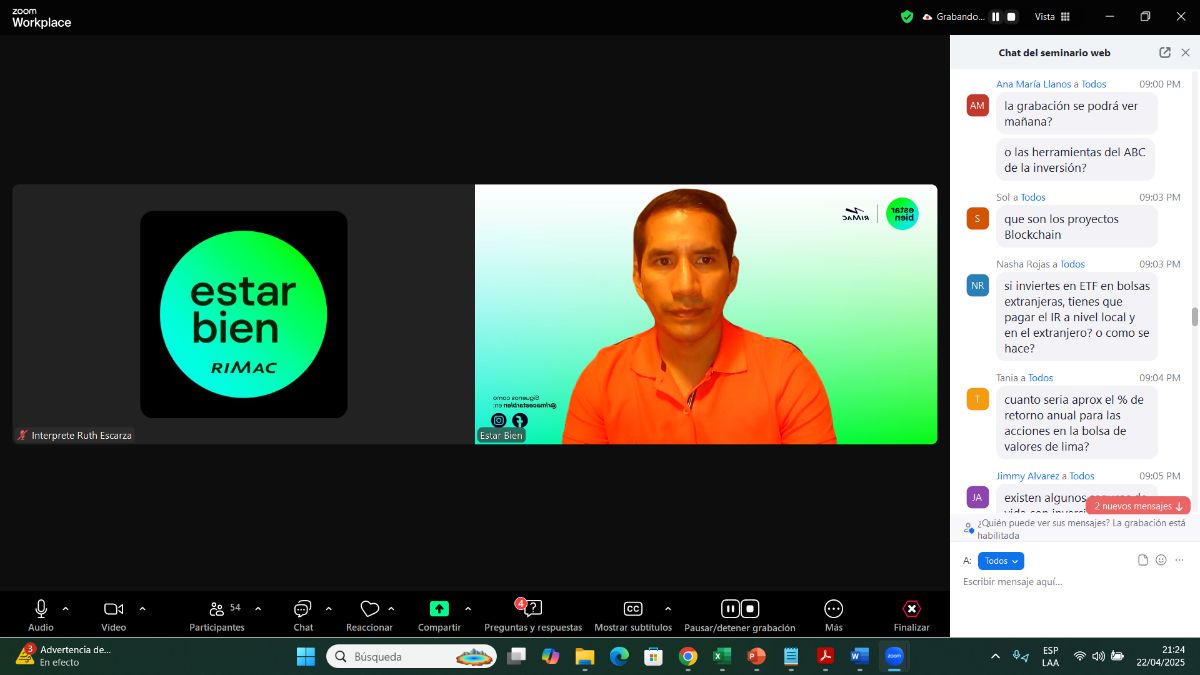Click the Escribir mensaje aquí field
The height and width of the screenshot is (675, 1200).
pyautogui.click(x=1070, y=582)
